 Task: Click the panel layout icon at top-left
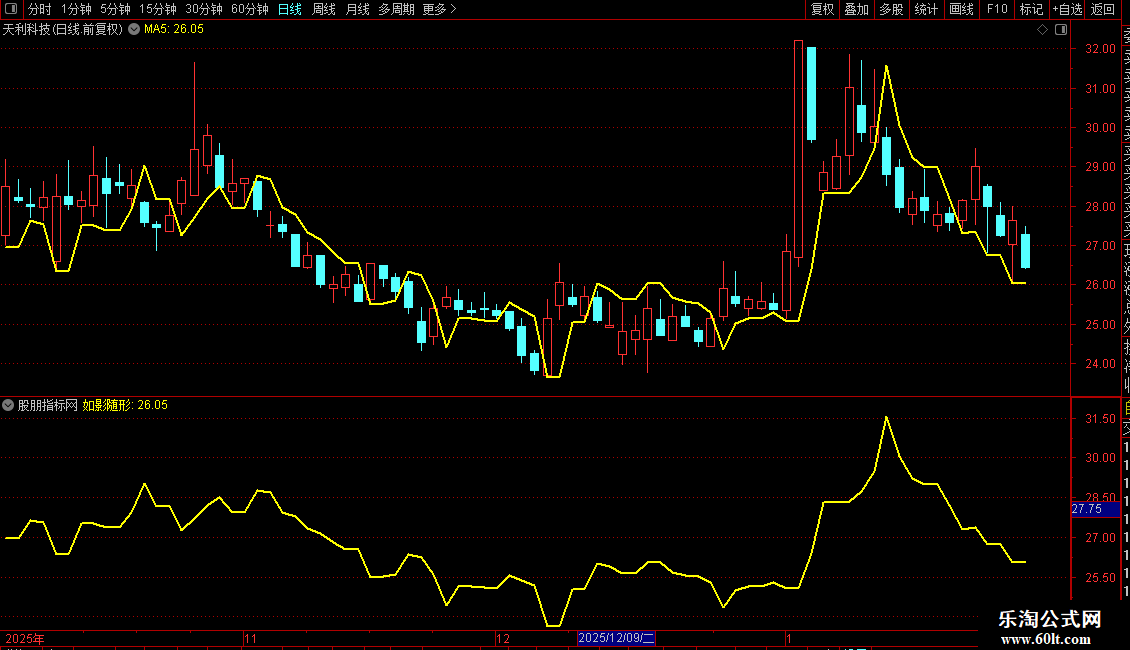[11, 9]
